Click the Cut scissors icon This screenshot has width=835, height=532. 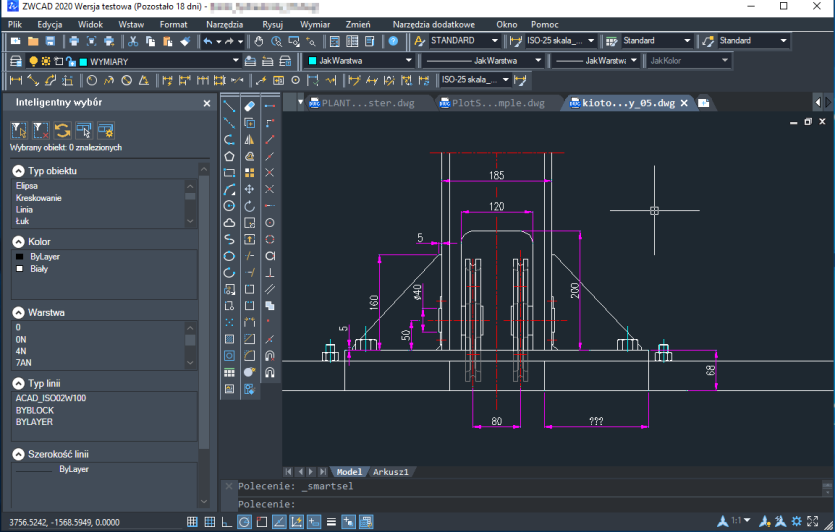133,41
